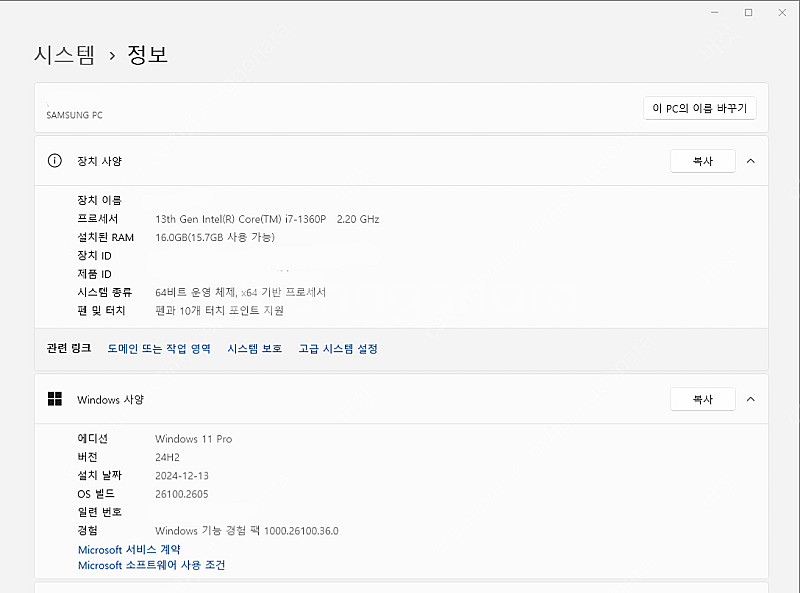Click the 프로세서 label
This screenshot has height=593, width=800.
(x=97, y=219)
